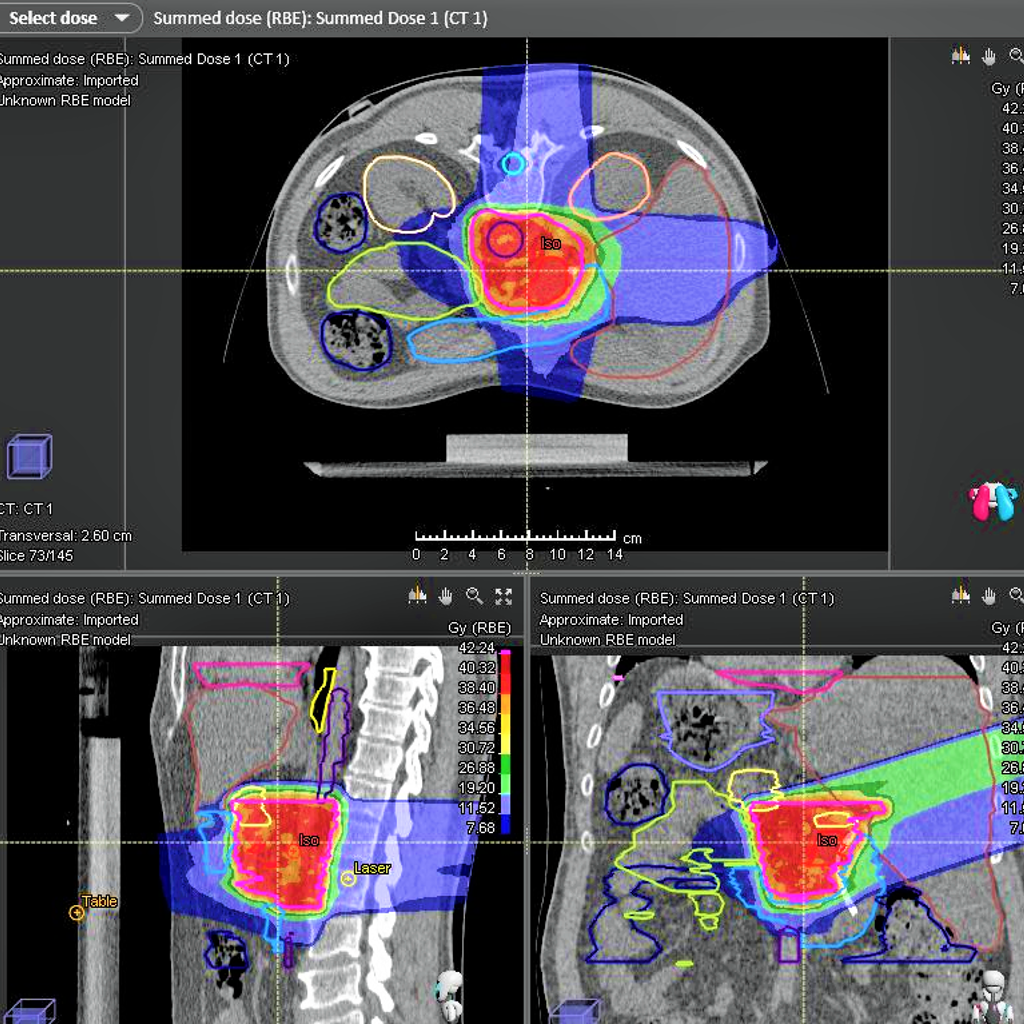1024x1024 pixels.
Task: Click histogram level icon in sagittal view
Action: [418, 596]
